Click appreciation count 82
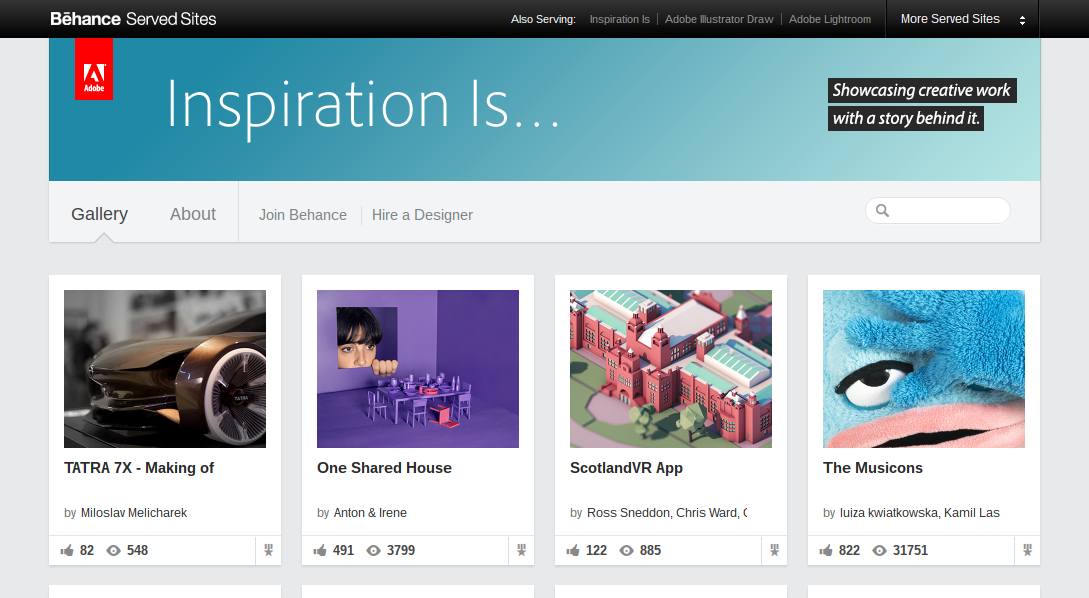This screenshot has height=598, width=1089. tap(87, 551)
